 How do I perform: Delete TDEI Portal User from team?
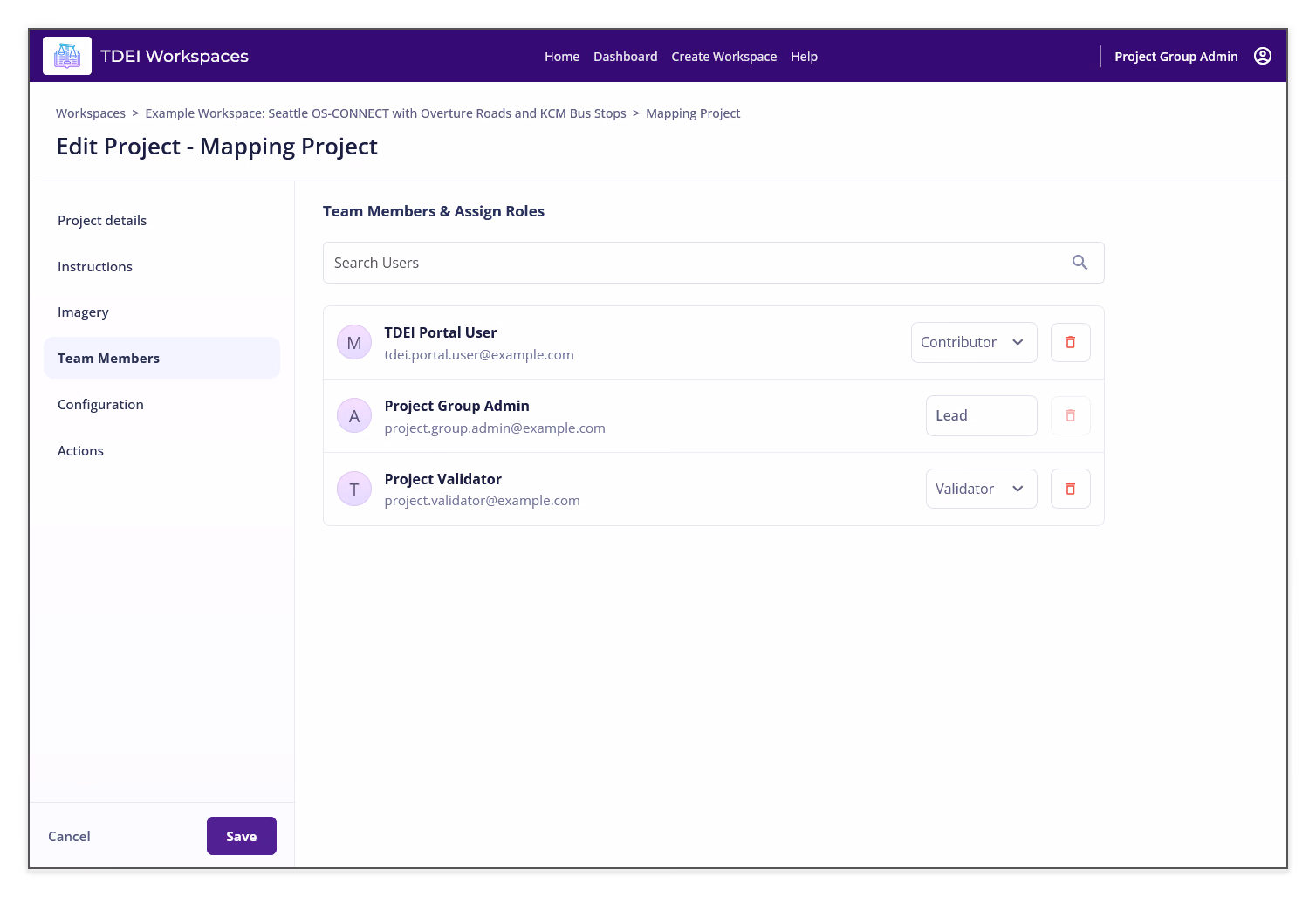pos(1070,342)
